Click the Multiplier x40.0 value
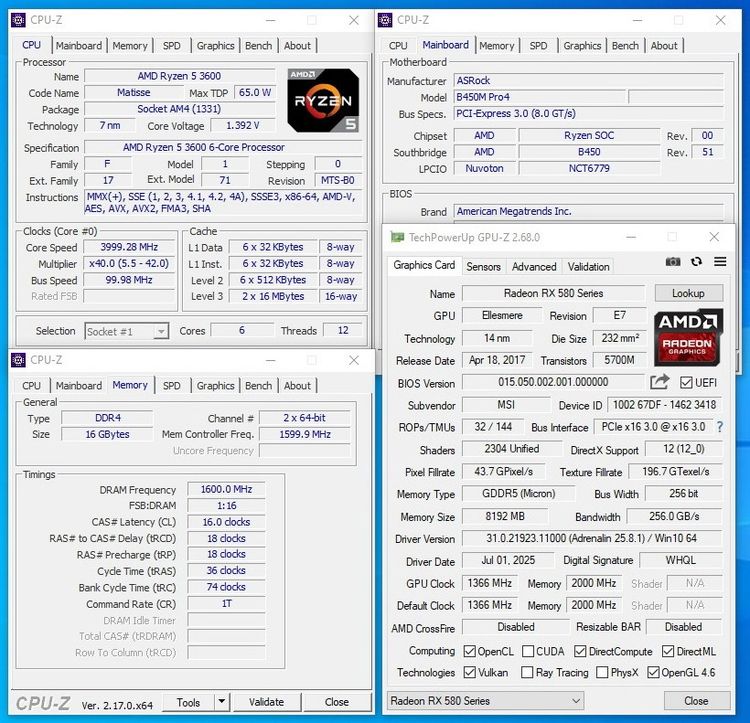Viewport: 750px width, 723px height. (x=129, y=263)
